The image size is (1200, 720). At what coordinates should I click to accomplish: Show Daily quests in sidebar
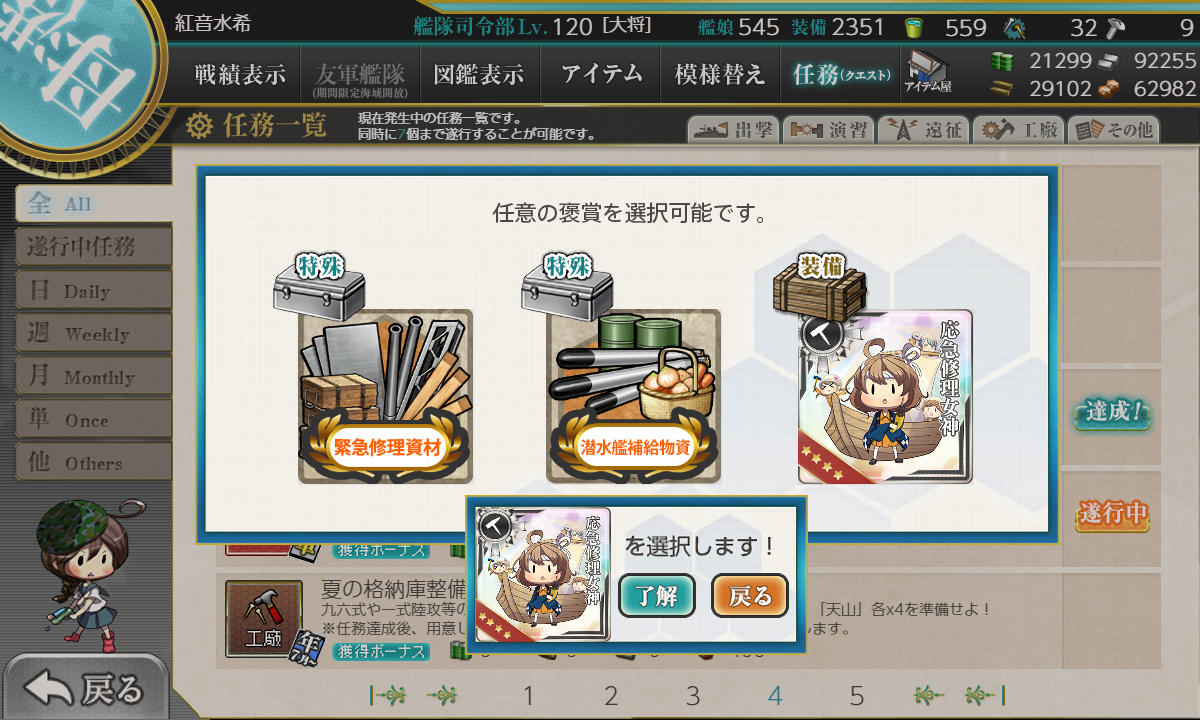[94, 291]
